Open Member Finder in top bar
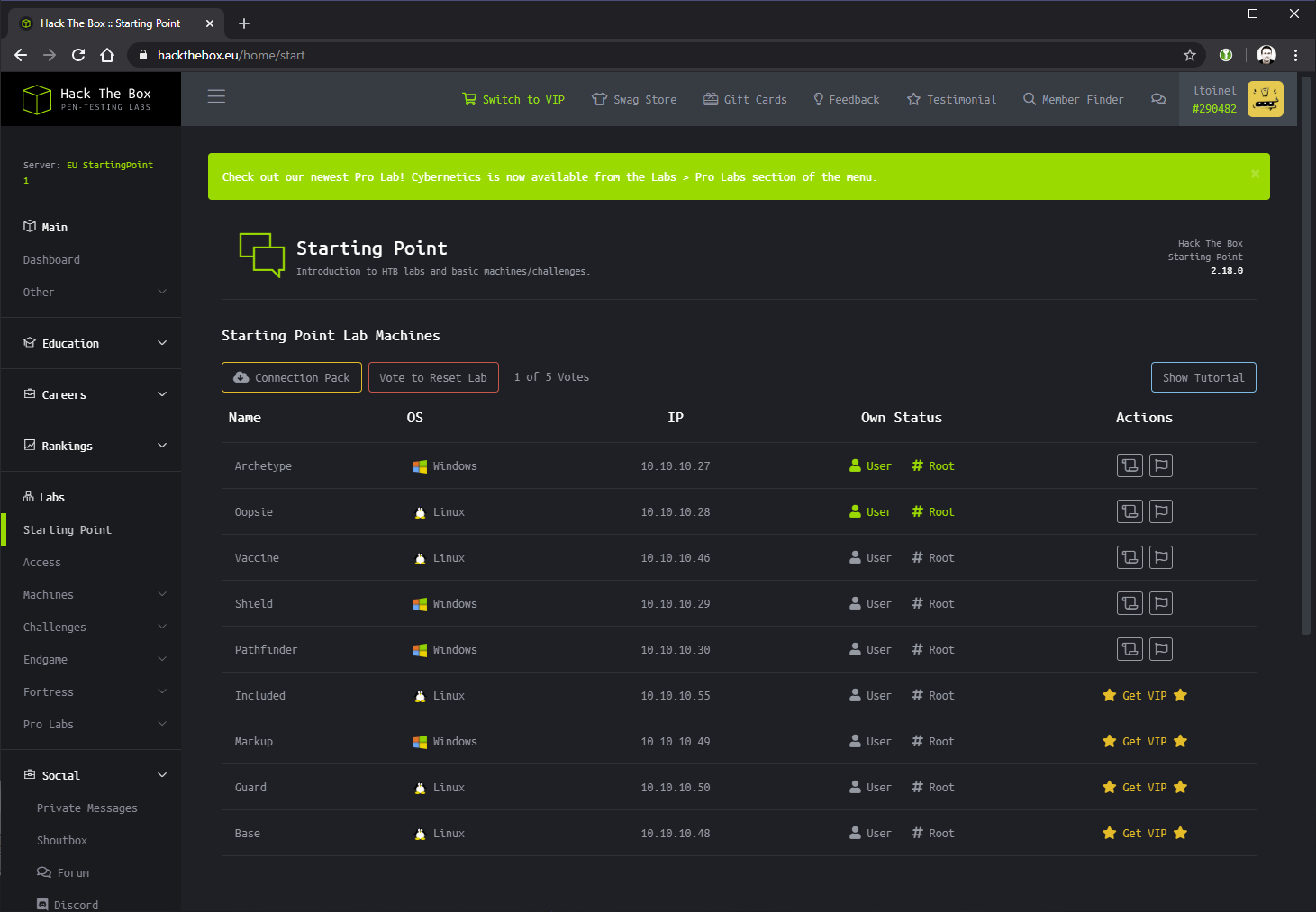The image size is (1316, 912). pyautogui.click(x=1073, y=99)
